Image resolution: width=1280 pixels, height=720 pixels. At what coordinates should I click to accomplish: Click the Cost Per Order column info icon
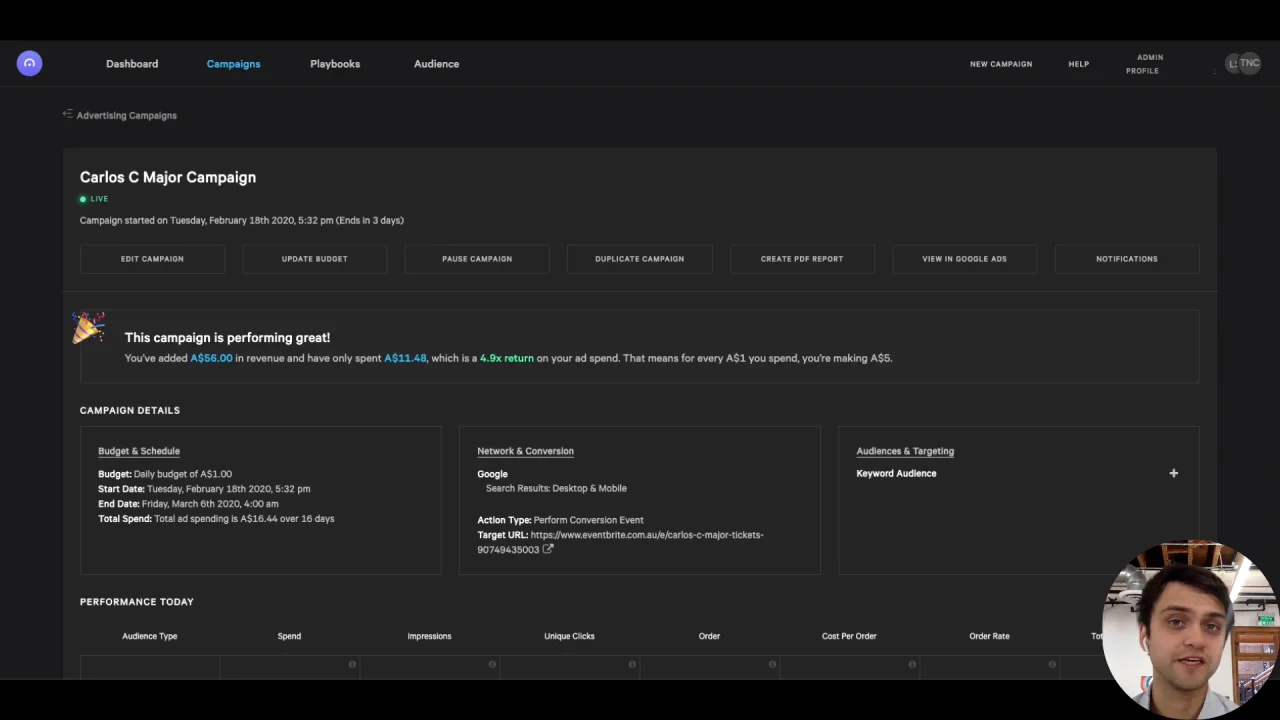(912, 664)
